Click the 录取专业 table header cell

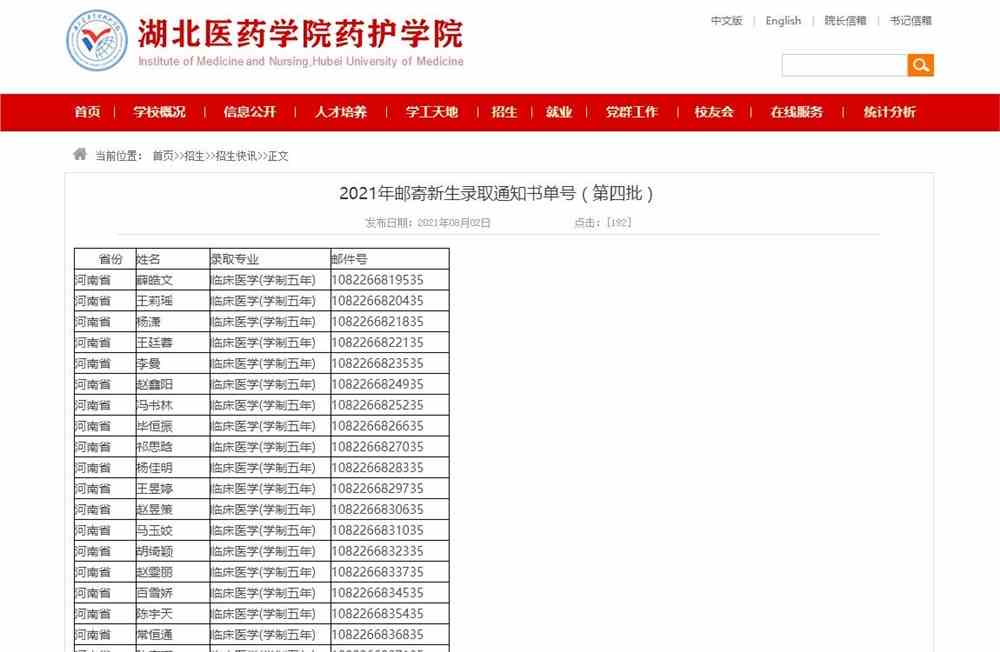(x=270, y=259)
